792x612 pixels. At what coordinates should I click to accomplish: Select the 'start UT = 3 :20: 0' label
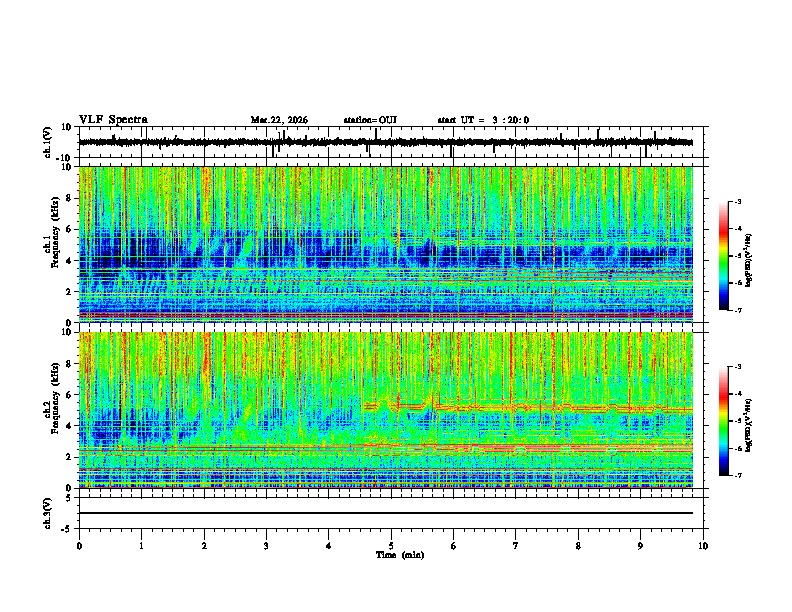[x=483, y=120]
